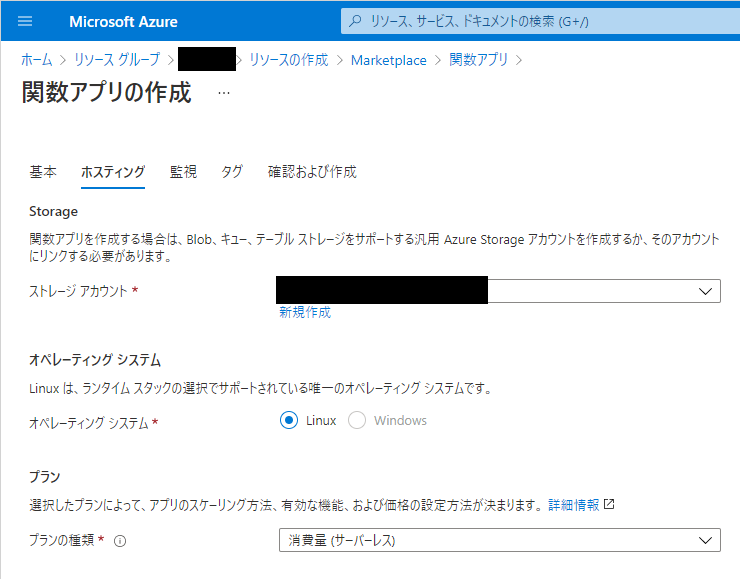Switch to 確認および作成 tab
The height and width of the screenshot is (579, 740).
tap(312, 172)
